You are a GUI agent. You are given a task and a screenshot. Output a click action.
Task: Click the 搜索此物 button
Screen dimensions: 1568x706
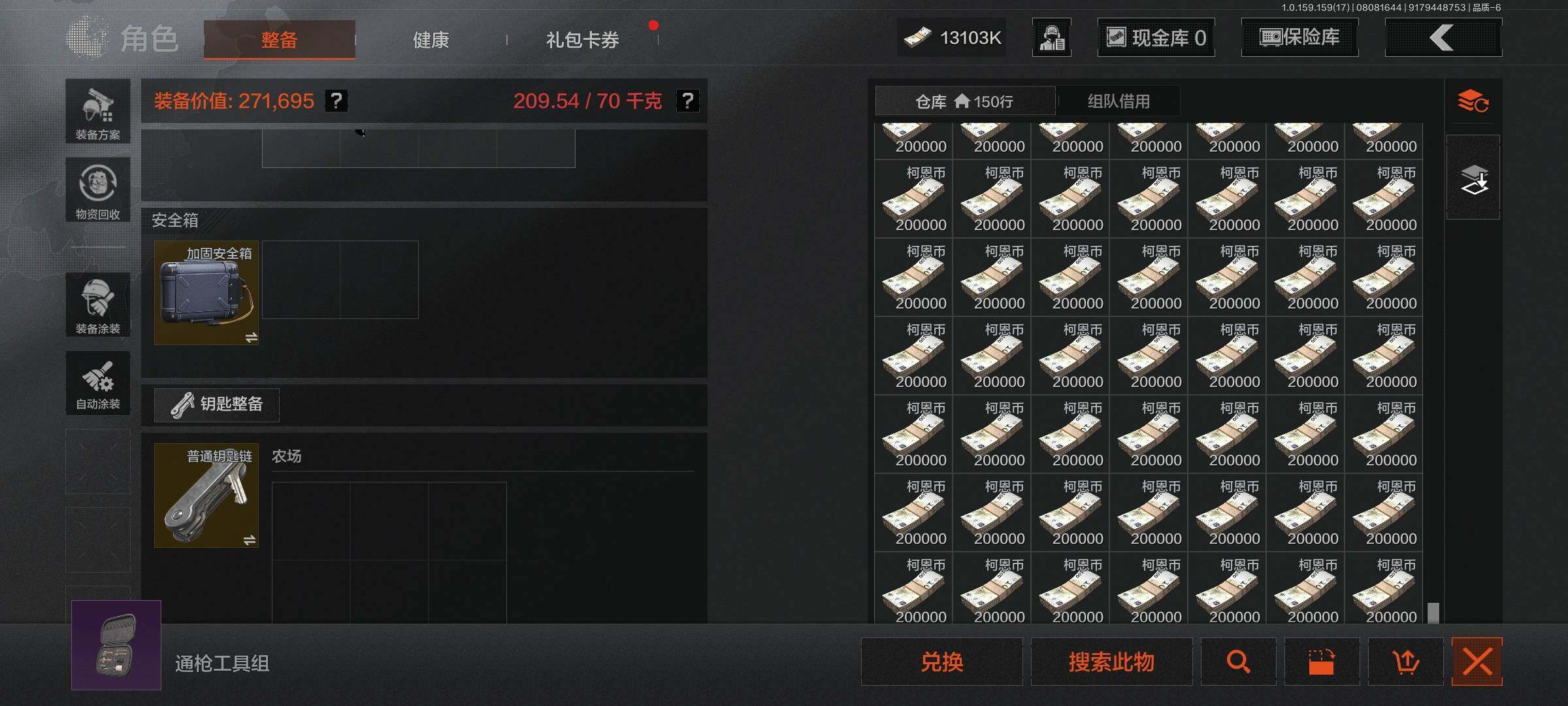point(1111,662)
